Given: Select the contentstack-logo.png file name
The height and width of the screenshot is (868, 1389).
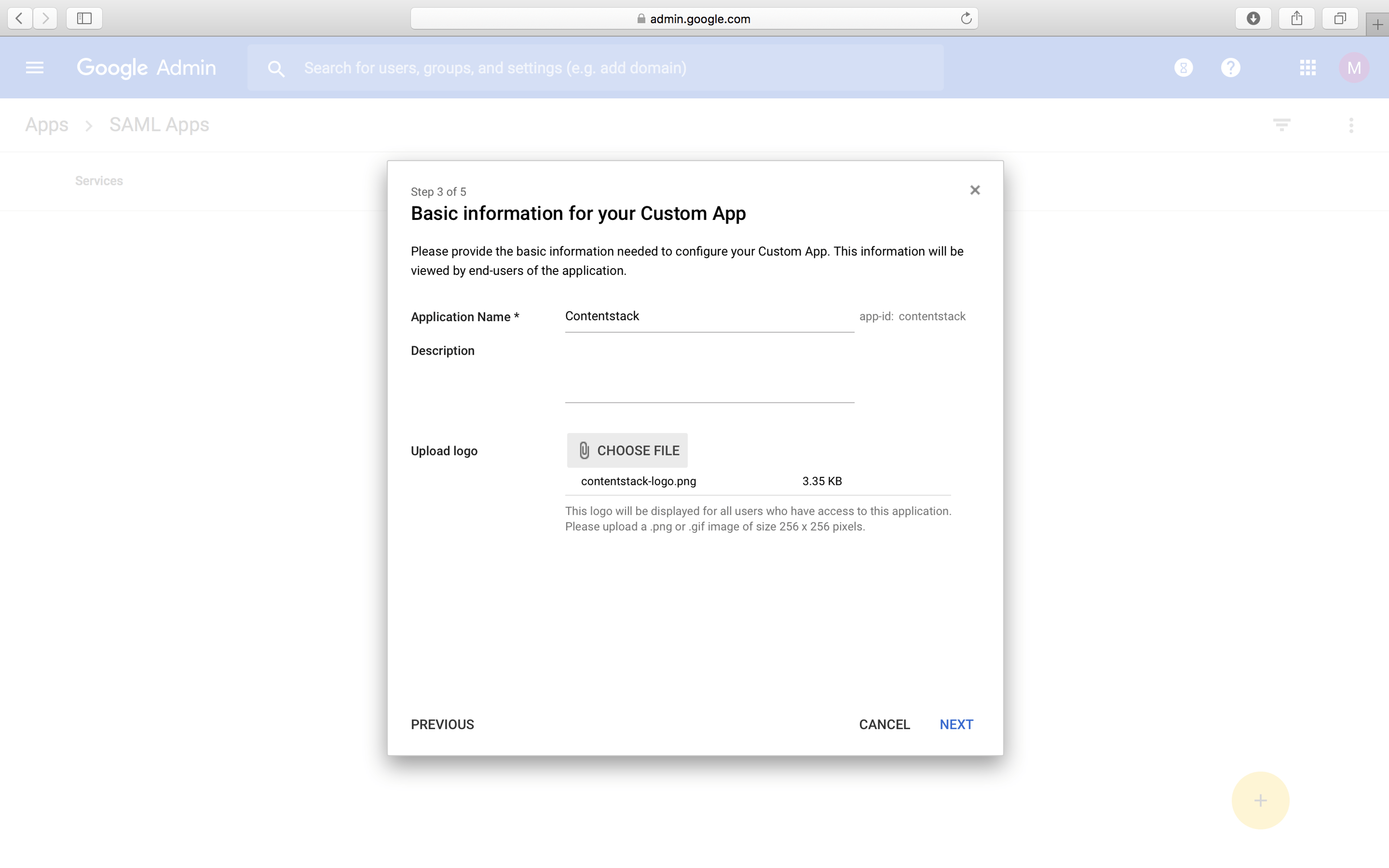Looking at the screenshot, I should coord(638,481).
